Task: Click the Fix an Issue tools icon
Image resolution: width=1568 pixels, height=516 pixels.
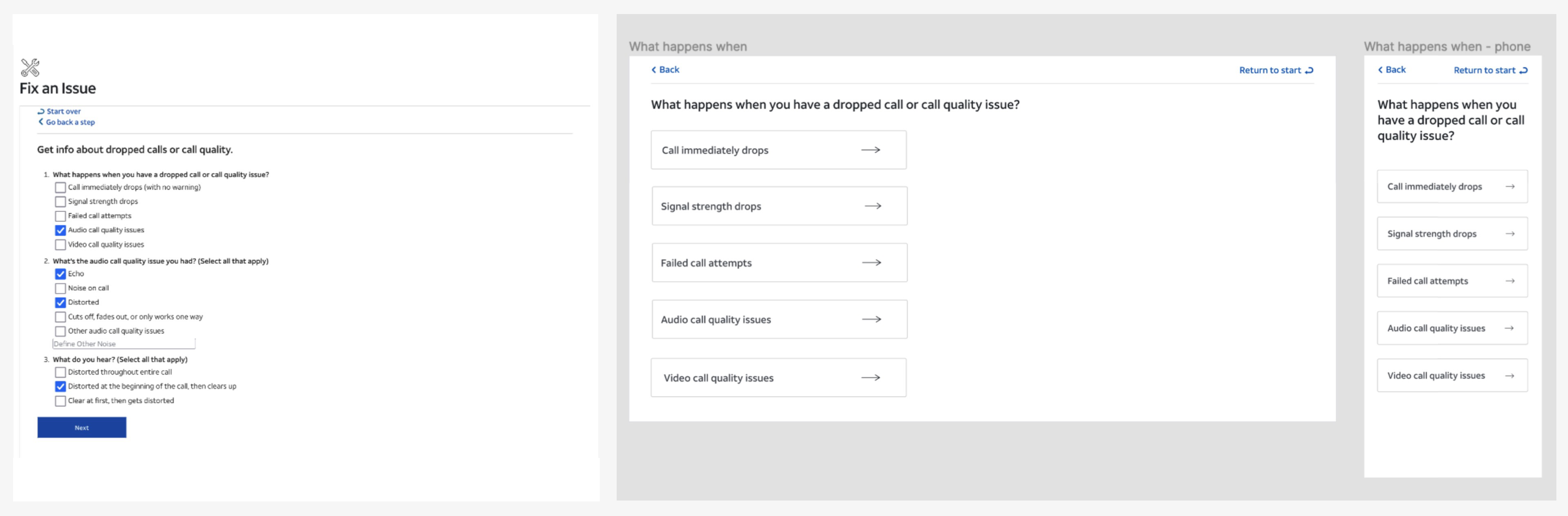Action: click(30, 67)
